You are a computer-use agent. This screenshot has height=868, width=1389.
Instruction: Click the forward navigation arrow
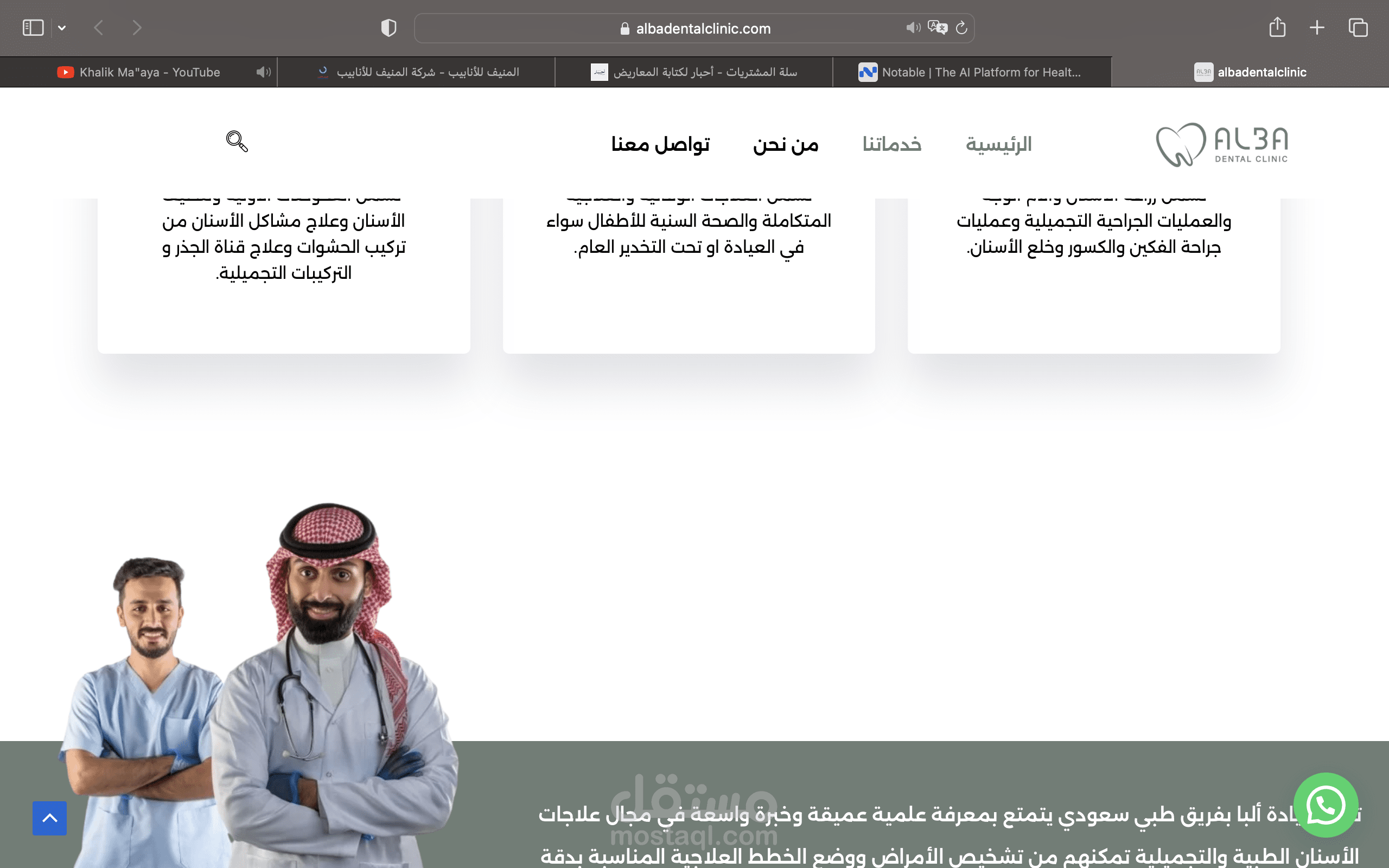(x=137, y=28)
